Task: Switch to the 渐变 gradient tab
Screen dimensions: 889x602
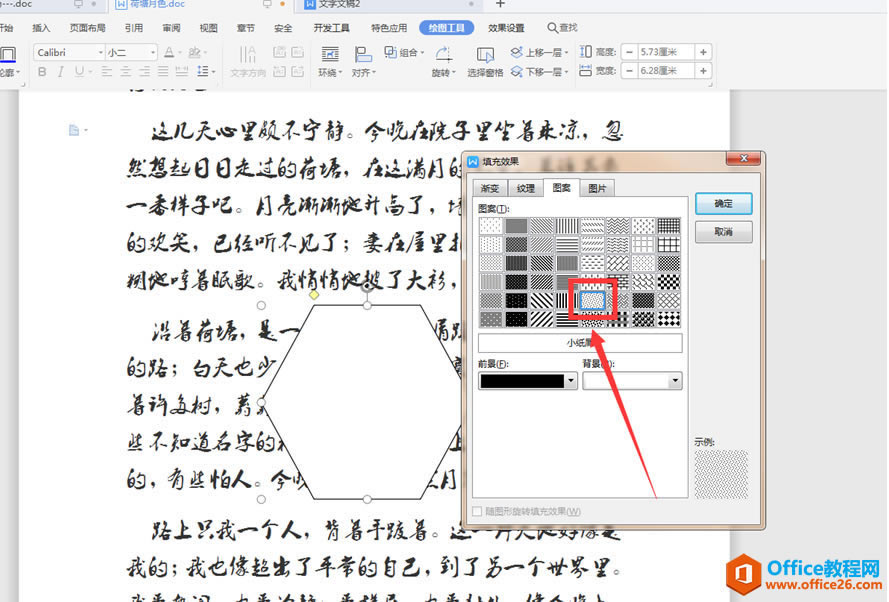Action: pos(489,188)
